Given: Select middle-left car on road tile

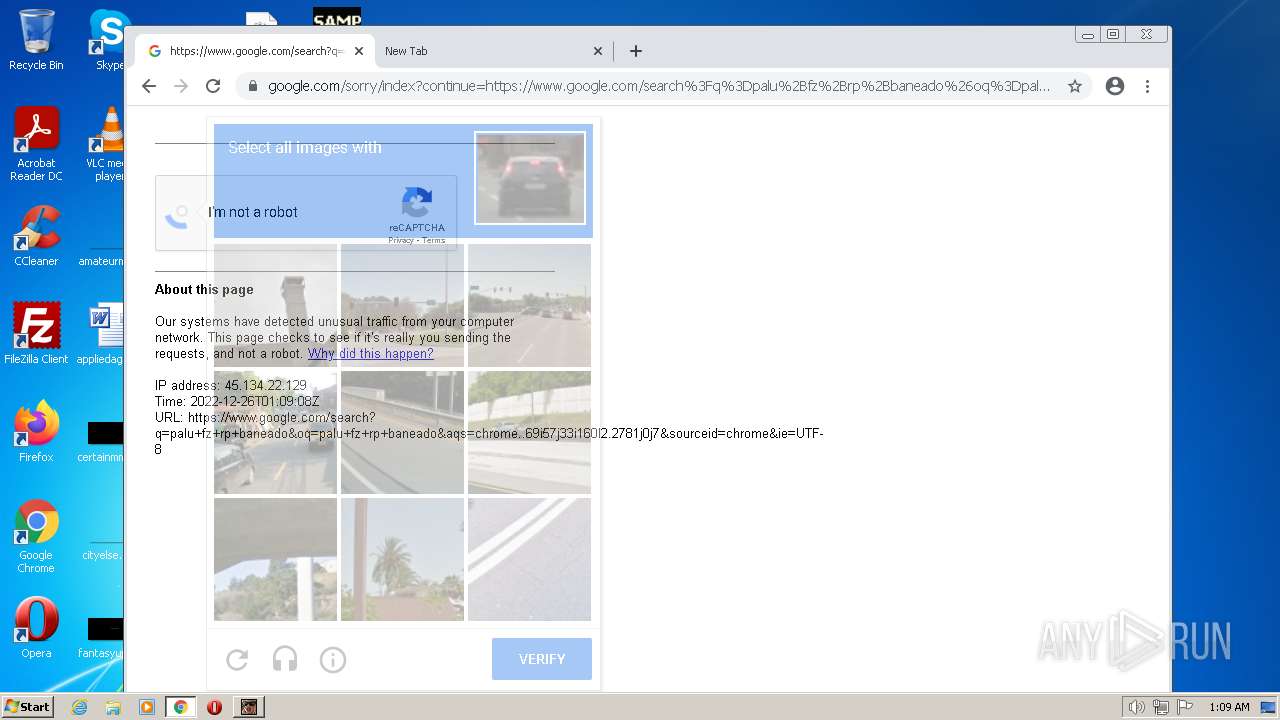Looking at the screenshot, I should (x=275, y=432).
